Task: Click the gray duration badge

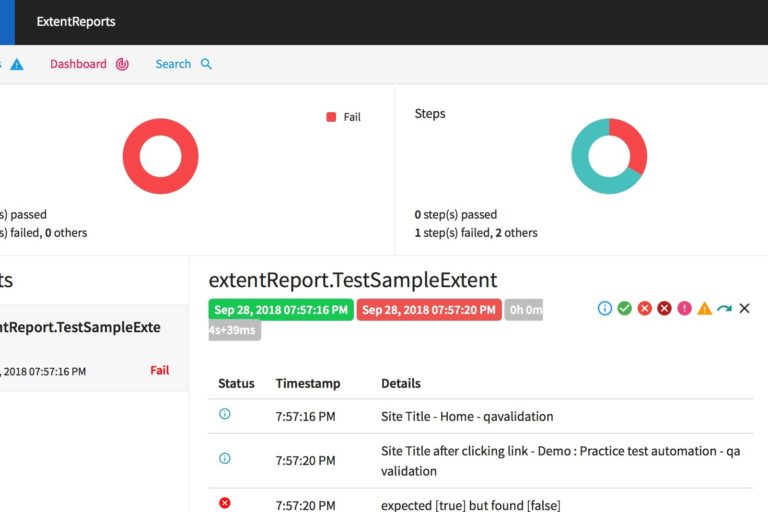Action: click(524, 310)
